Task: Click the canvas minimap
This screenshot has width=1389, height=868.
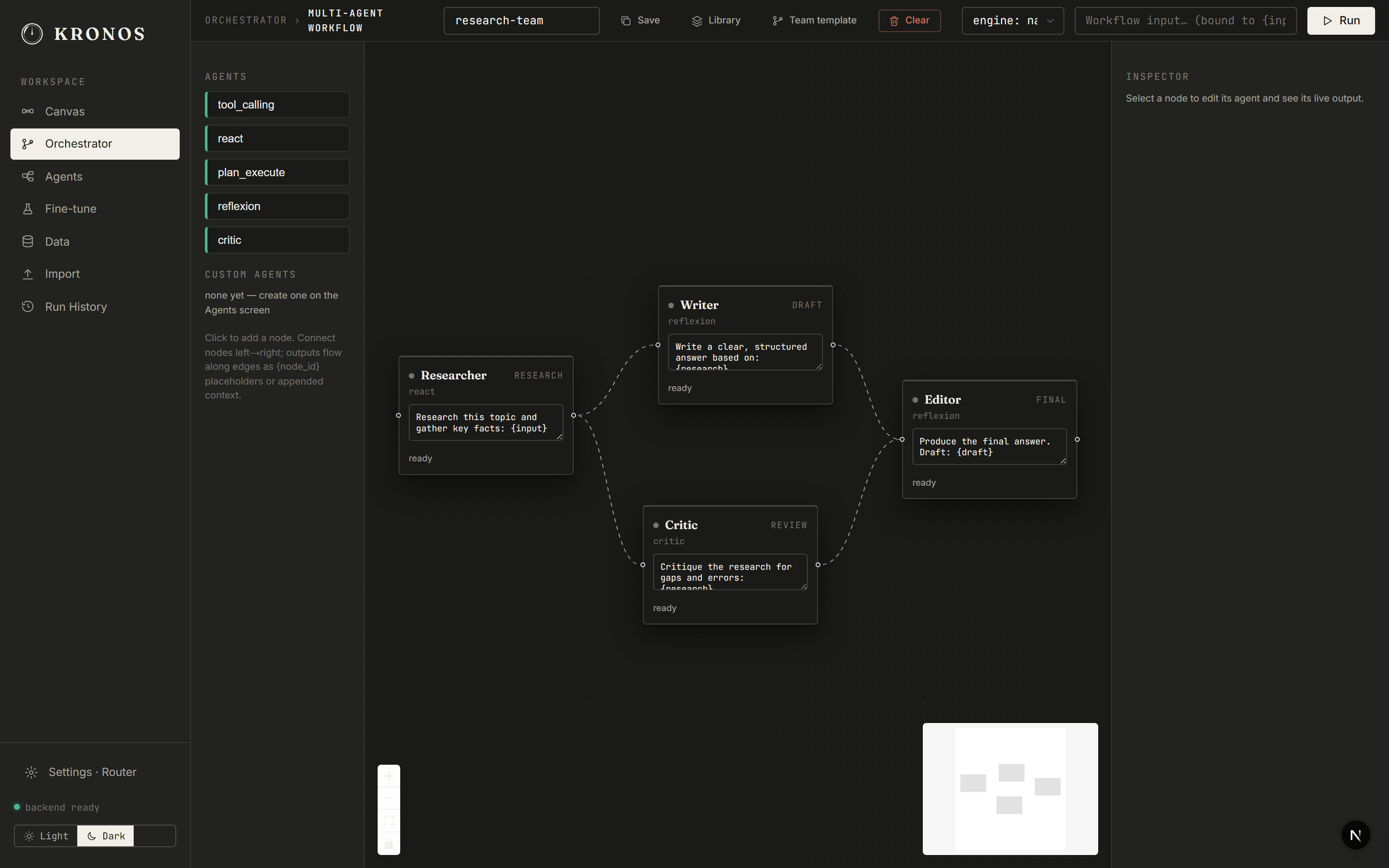Action: coord(1010,789)
